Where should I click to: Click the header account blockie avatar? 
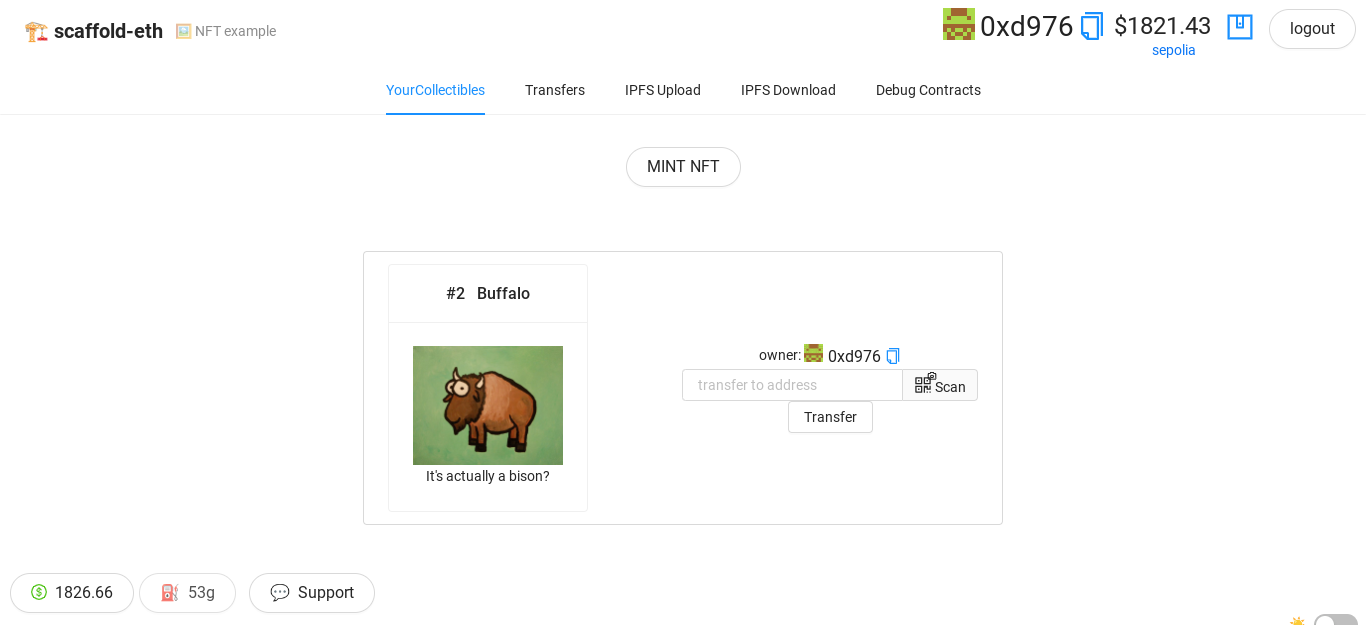coord(958,25)
